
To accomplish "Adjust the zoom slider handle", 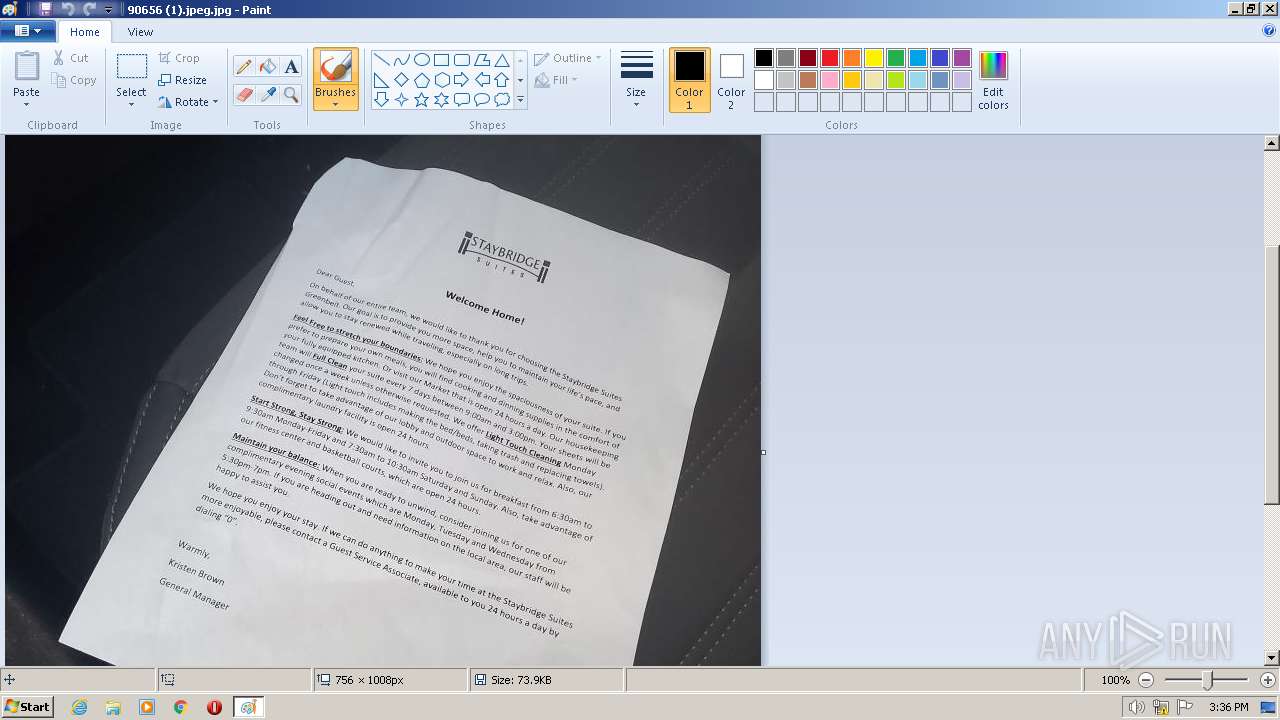I will [1208, 680].
